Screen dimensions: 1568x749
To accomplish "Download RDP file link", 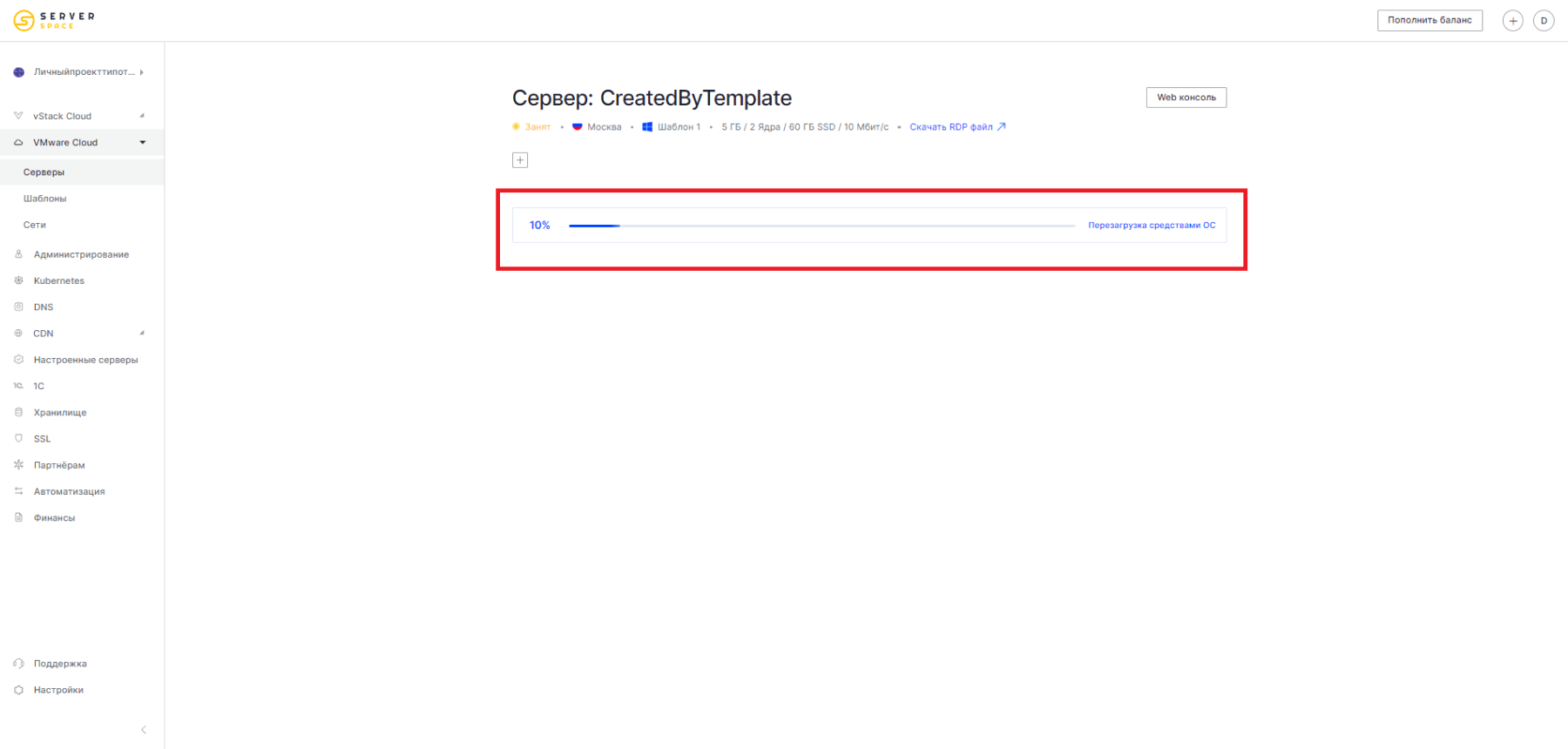I will point(957,127).
